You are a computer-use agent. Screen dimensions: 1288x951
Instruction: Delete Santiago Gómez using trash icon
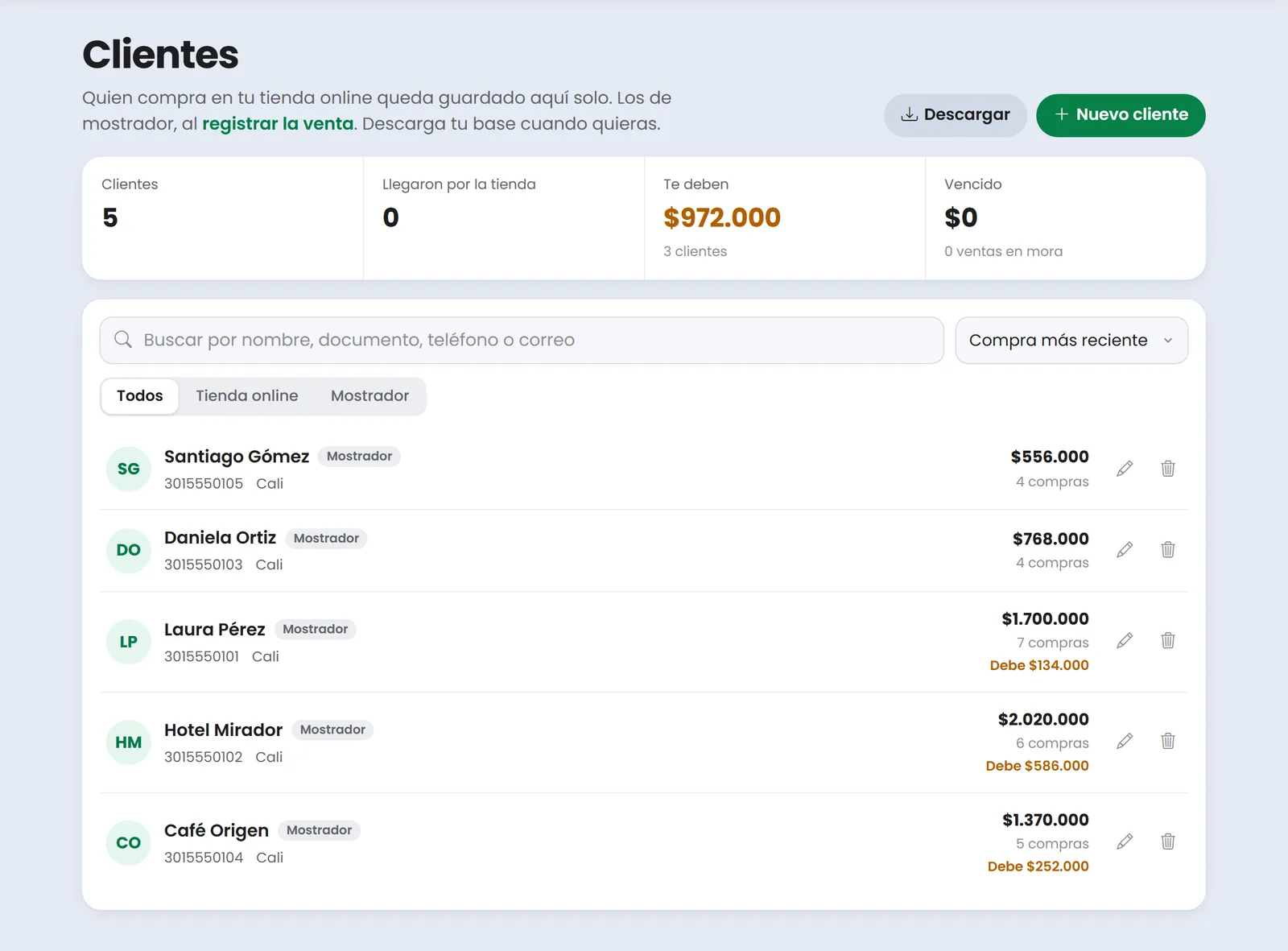click(x=1168, y=469)
